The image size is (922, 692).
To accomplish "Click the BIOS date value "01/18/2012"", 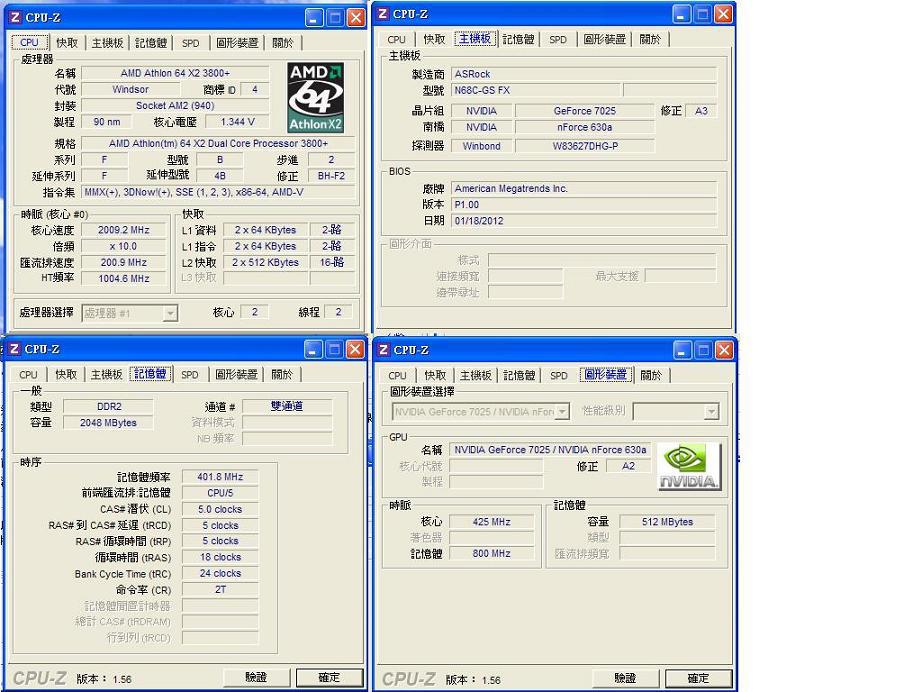I will click(584, 221).
